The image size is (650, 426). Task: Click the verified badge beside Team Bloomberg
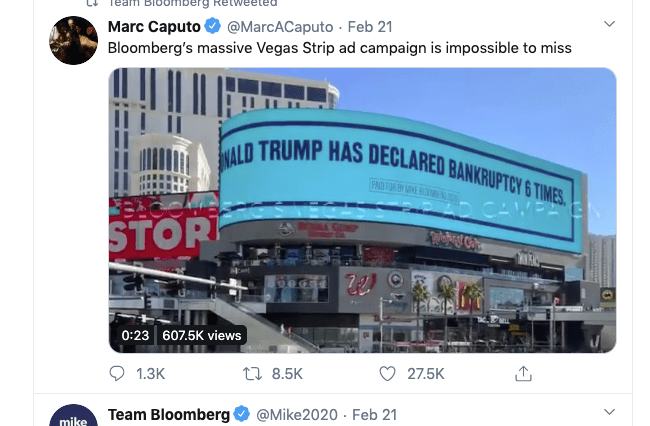[241, 414]
